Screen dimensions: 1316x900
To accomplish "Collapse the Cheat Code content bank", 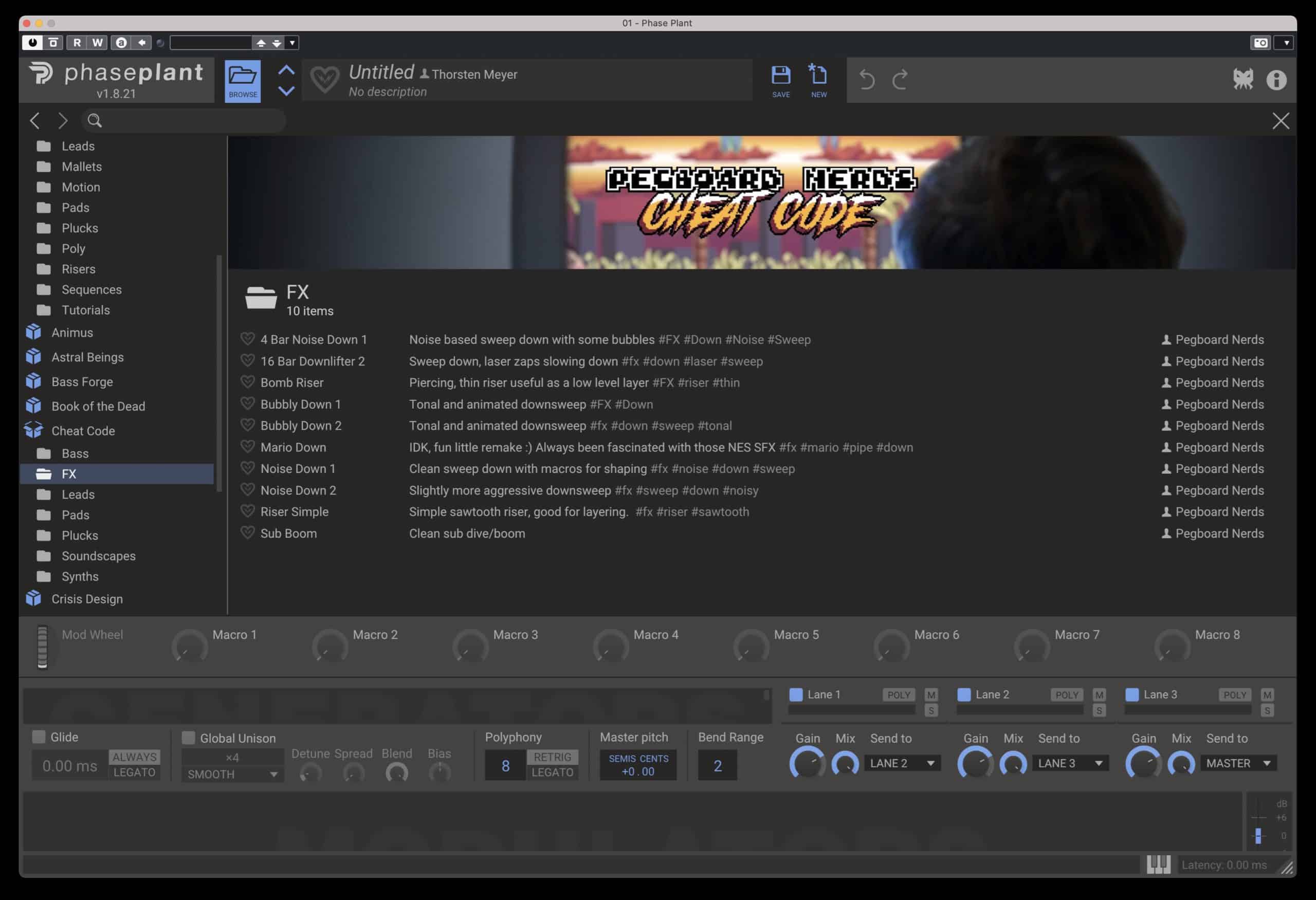I will (83, 431).
